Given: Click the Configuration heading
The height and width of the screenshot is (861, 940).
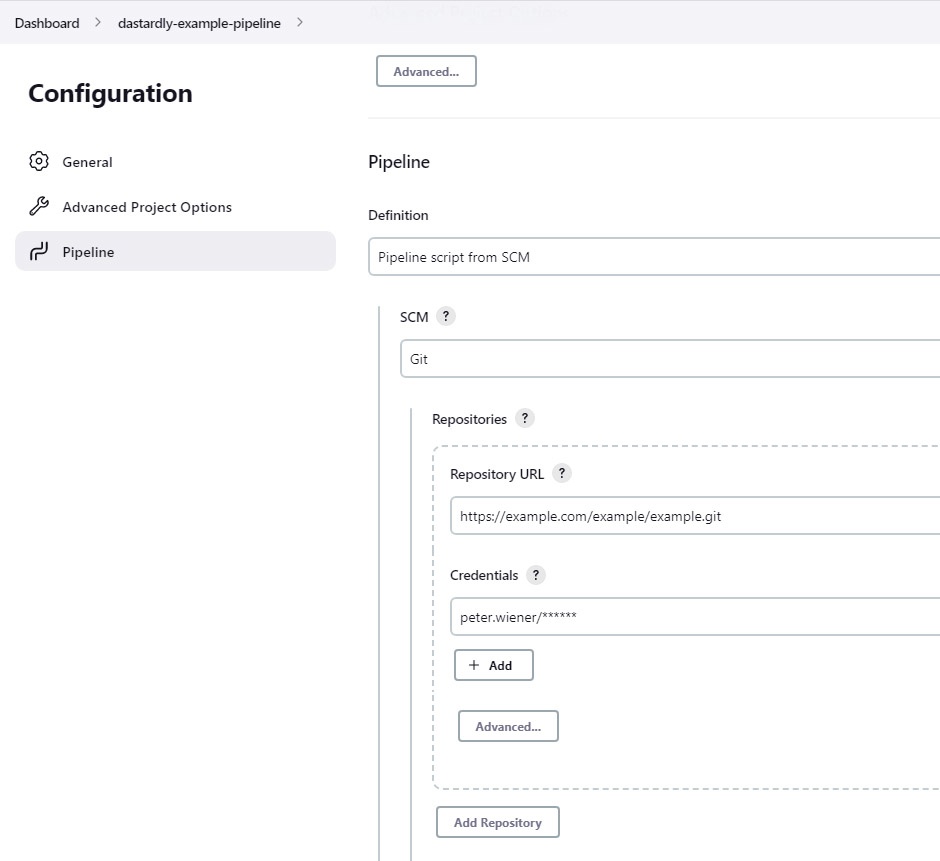Looking at the screenshot, I should coord(110,94).
